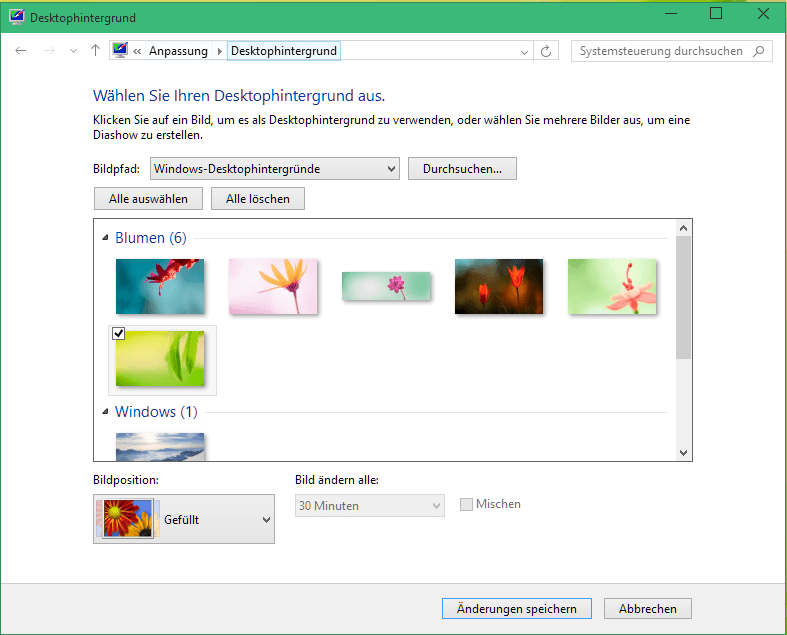Click the Desktophintergrund title bar icon
This screenshot has height=635, width=787.
[17, 17]
